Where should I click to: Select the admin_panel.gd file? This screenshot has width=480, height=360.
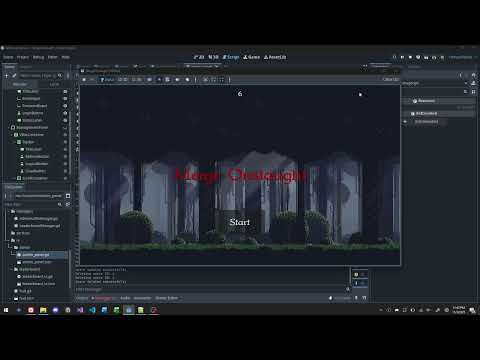(36, 255)
